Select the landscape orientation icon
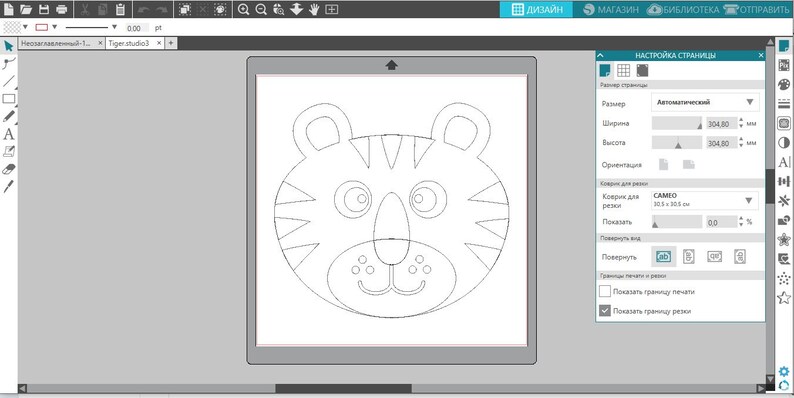This screenshot has height=398, width=794. (689, 164)
